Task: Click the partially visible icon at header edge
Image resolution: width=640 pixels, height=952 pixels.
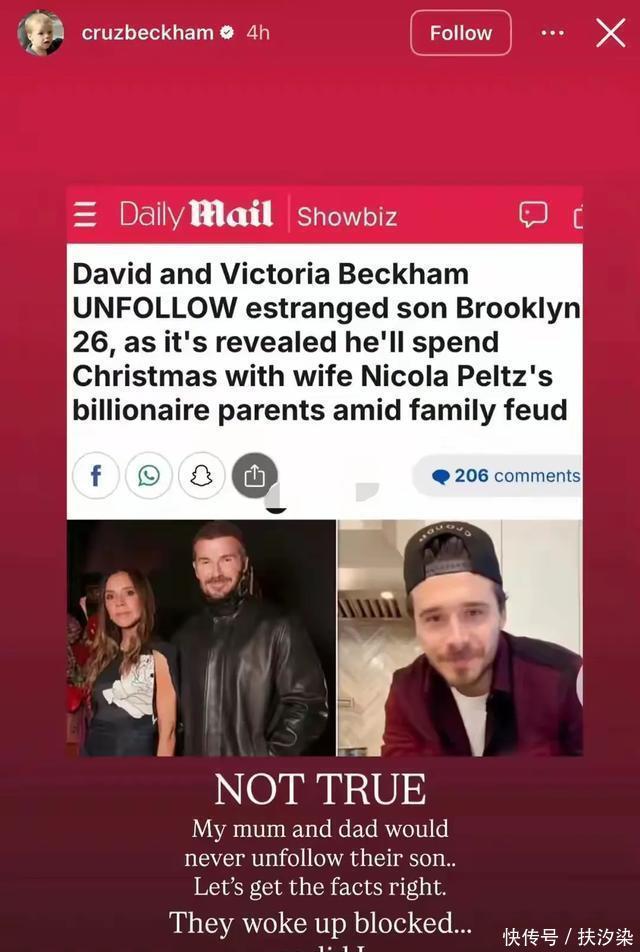Action: pyautogui.click(x=578, y=217)
